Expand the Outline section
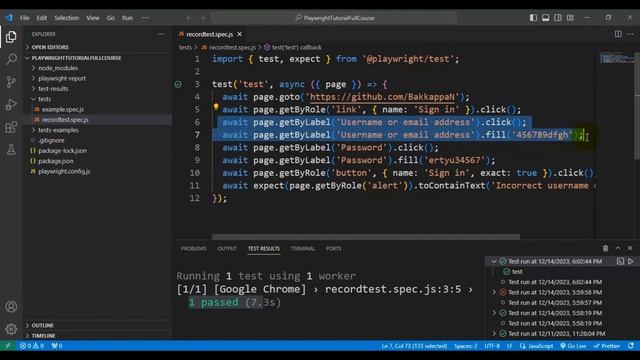 tap(97, 325)
